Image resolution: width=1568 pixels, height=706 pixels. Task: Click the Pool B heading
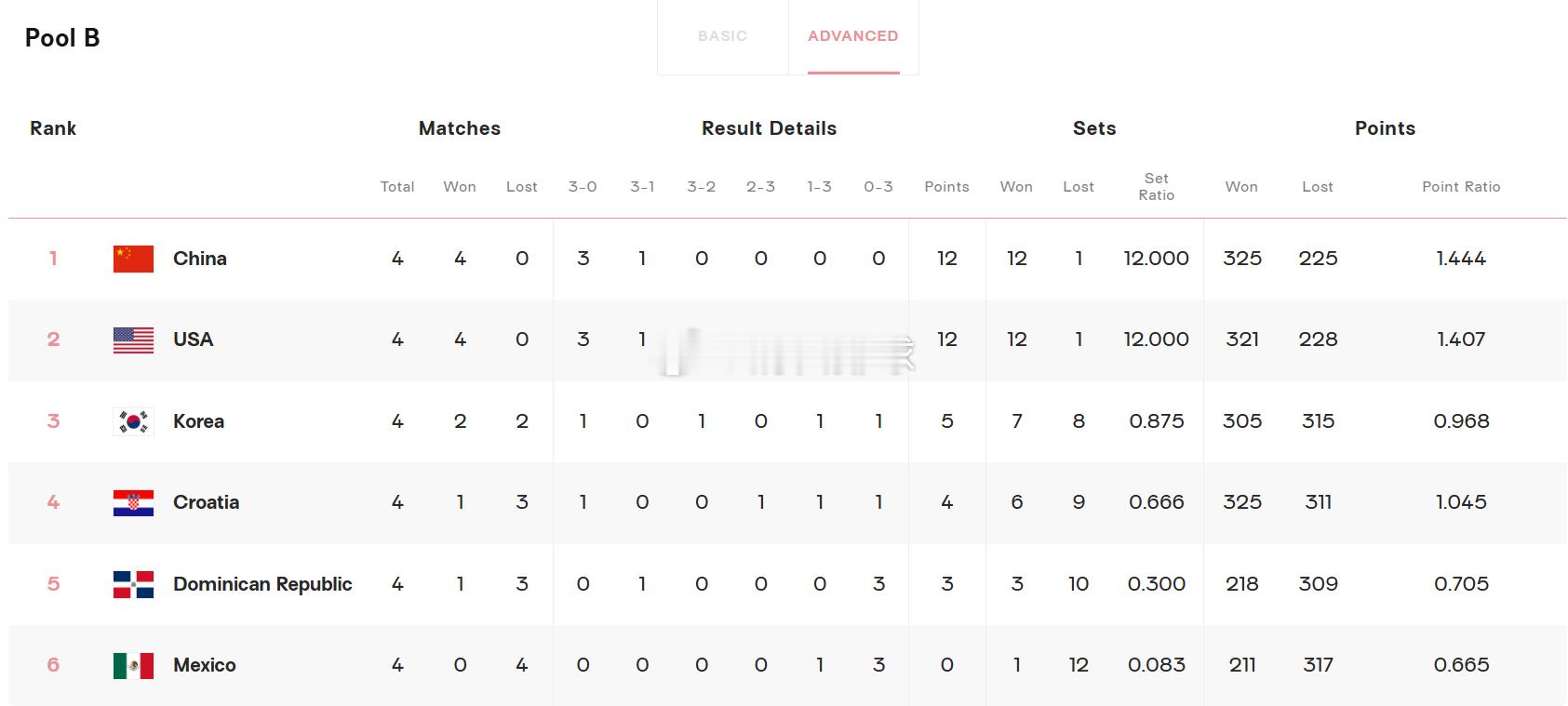(x=62, y=38)
